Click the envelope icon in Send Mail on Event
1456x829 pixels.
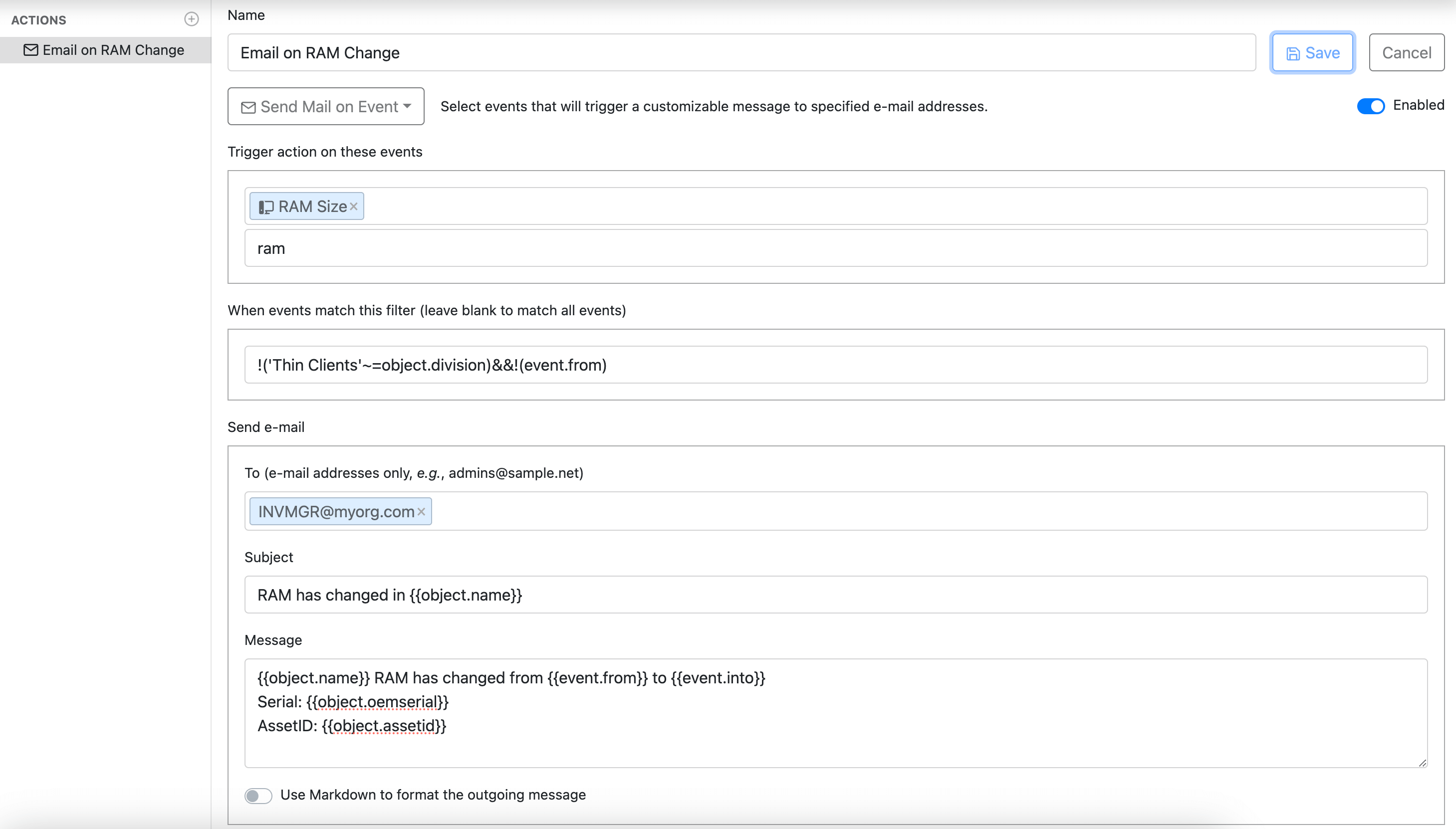point(247,106)
